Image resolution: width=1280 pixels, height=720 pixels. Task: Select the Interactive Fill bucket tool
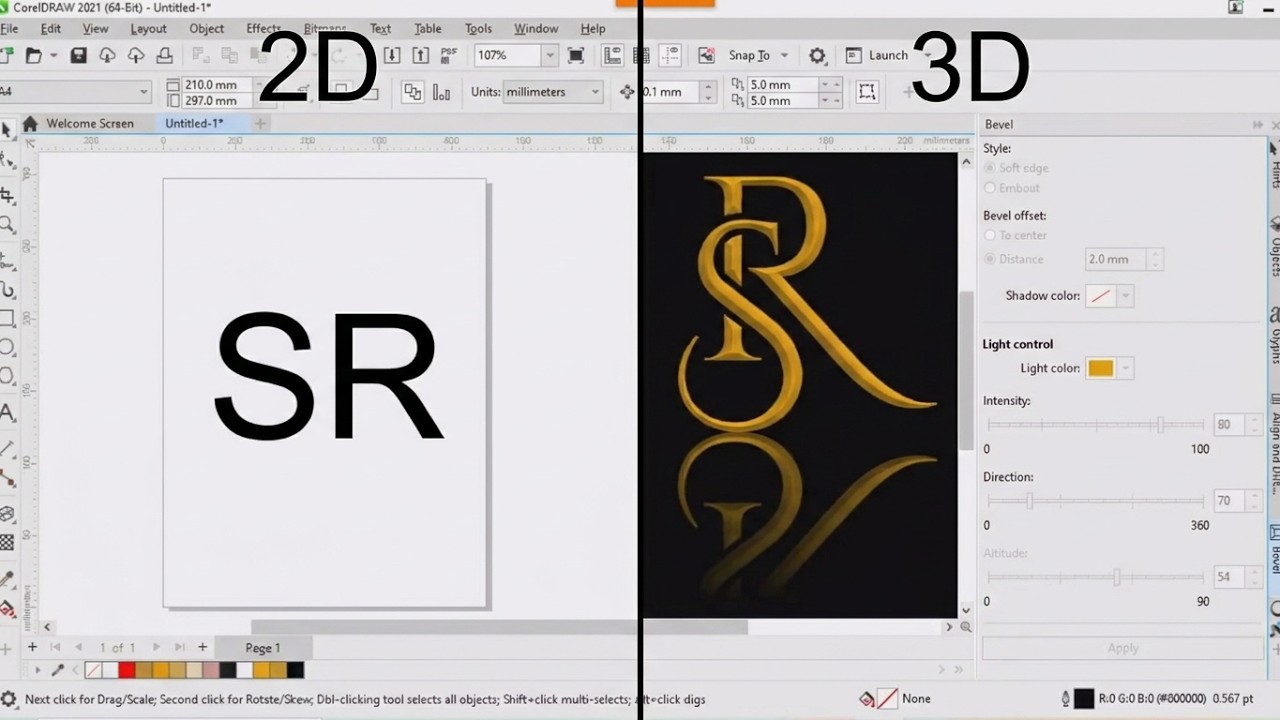tap(6, 609)
